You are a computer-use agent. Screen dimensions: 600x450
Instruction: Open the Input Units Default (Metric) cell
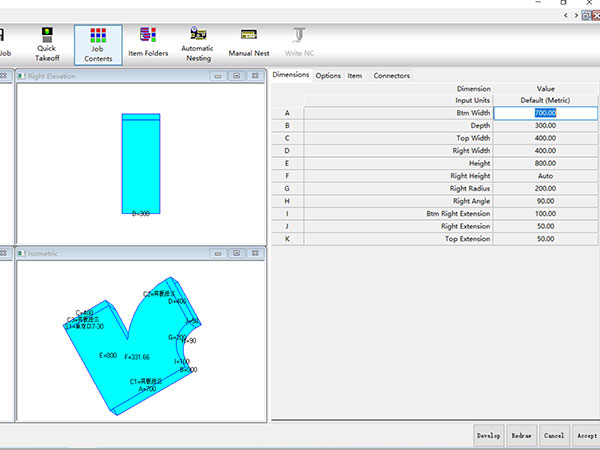(545, 100)
